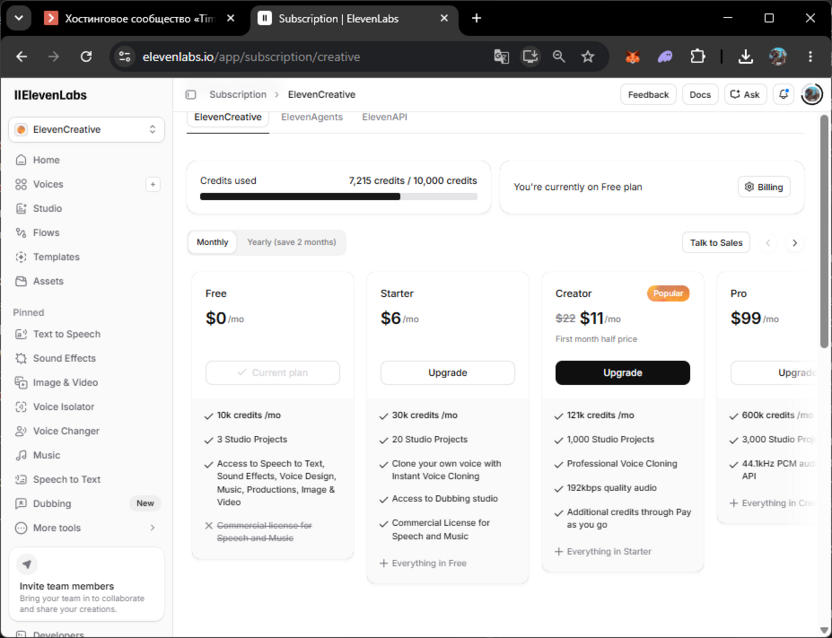Open user avatar account menu
This screenshot has height=638, width=832.
pyautogui.click(x=811, y=94)
